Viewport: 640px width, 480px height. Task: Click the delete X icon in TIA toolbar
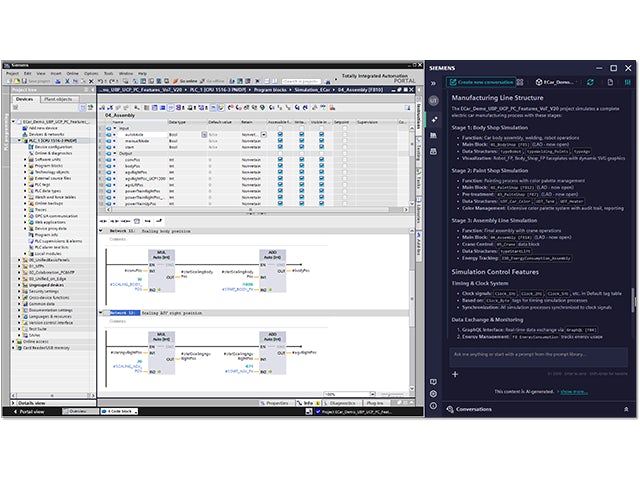coord(91,81)
